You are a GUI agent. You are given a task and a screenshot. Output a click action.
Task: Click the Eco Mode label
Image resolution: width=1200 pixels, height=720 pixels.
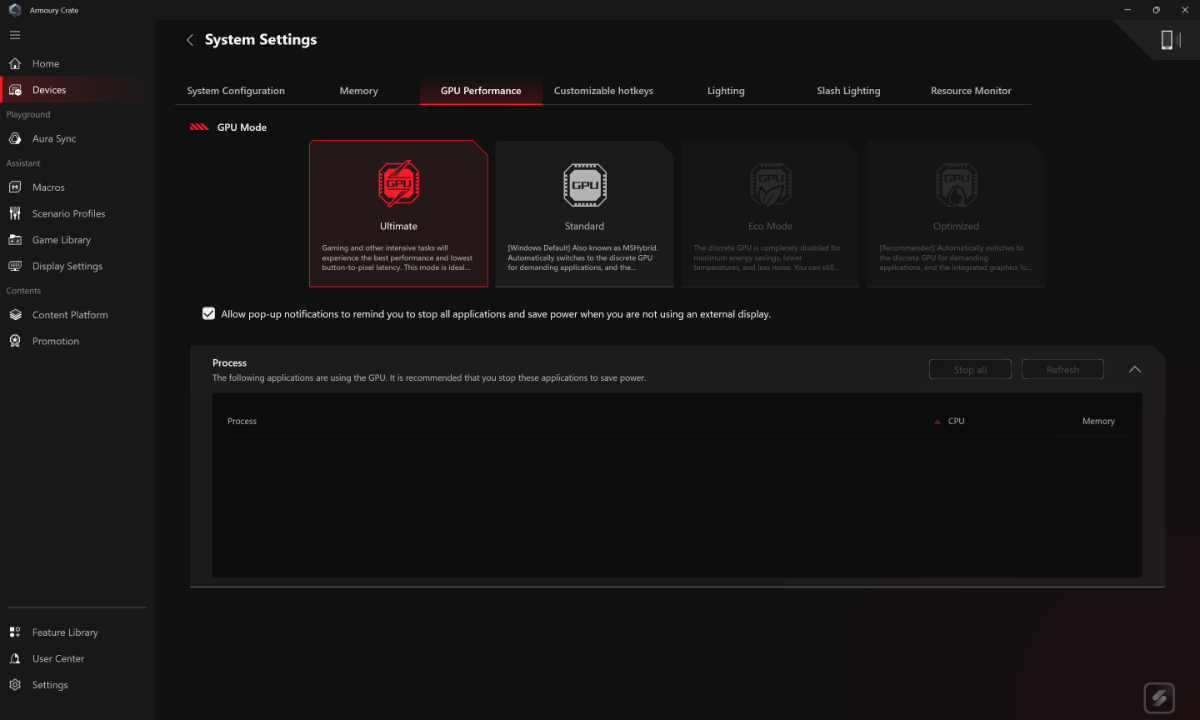(x=770, y=226)
